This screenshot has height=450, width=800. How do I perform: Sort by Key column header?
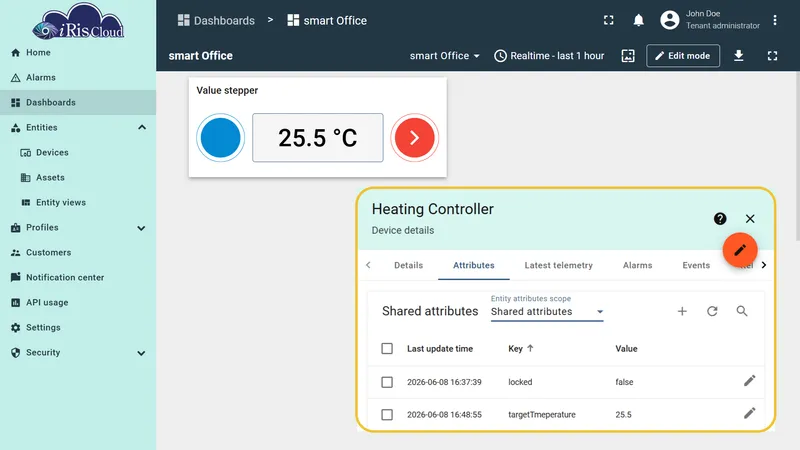coord(520,349)
